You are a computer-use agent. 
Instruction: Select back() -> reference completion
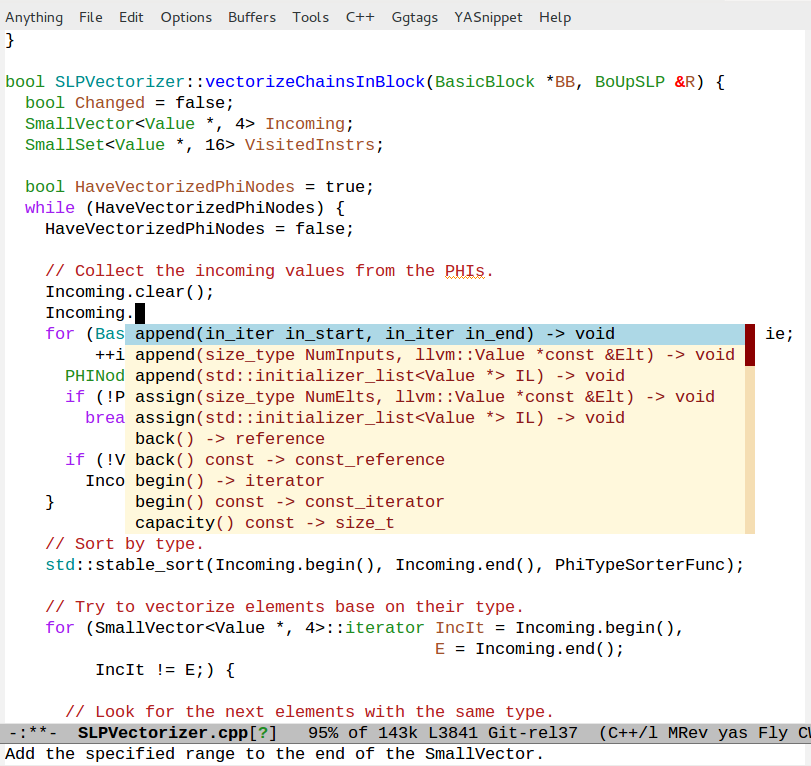(435, 439)
